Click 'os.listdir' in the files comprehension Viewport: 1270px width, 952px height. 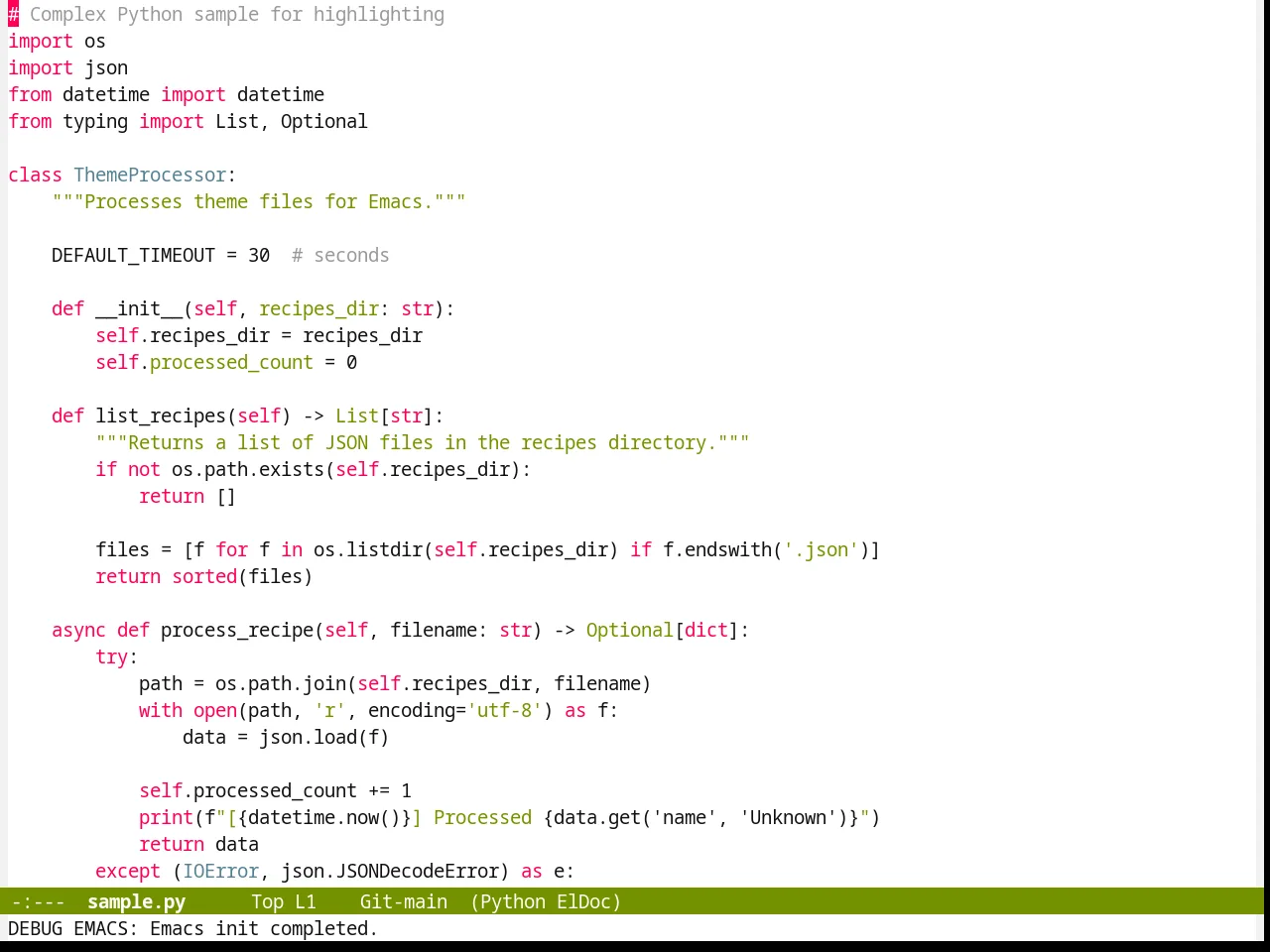click(368, 549)
